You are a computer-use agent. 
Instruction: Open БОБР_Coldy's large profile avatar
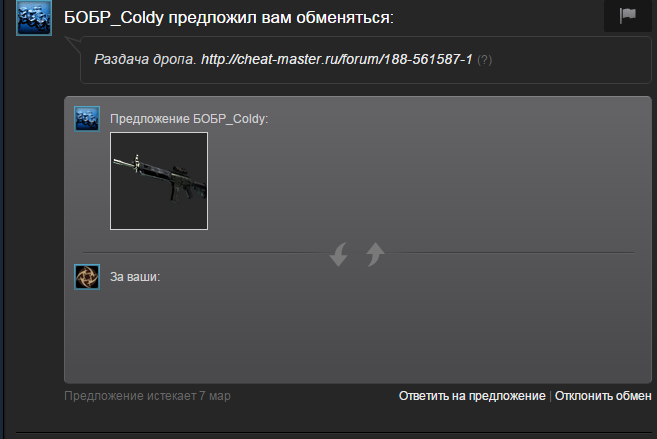[34, 18]
